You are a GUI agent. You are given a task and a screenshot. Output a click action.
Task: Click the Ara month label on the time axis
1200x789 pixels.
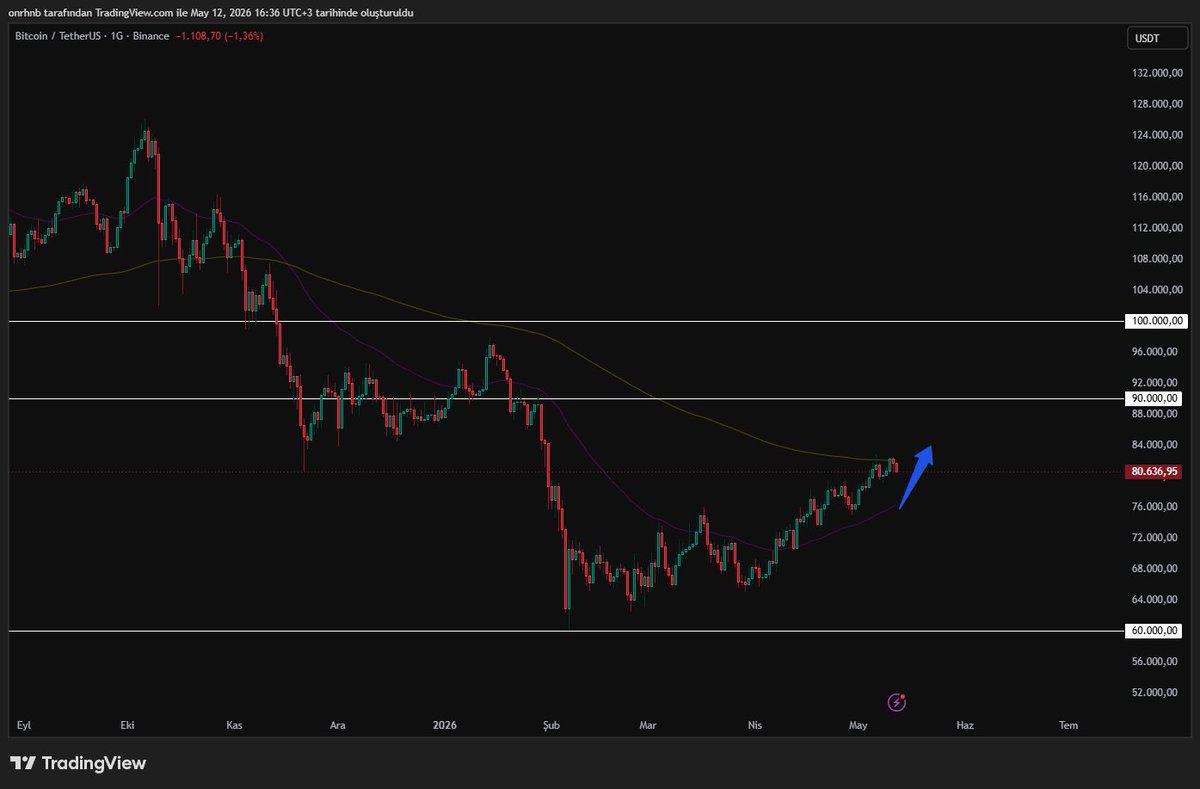(338, 725)
